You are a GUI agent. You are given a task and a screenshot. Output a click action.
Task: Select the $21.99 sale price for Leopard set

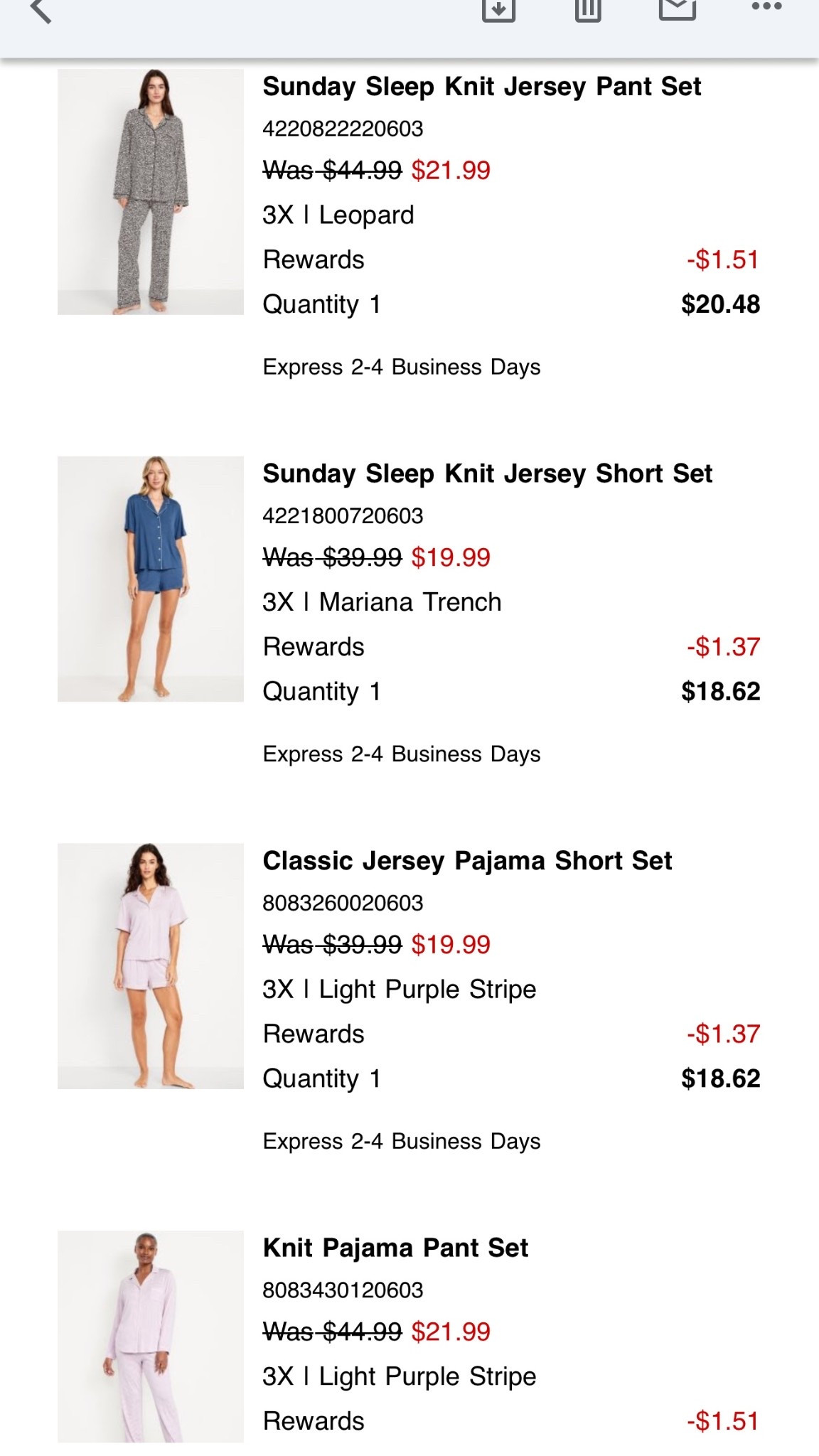click(x=450, y=171)
